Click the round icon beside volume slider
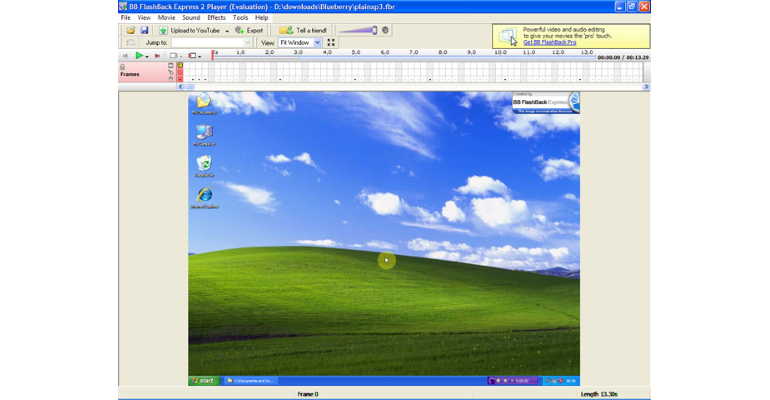The image size is (770, 400). coord(385,30)
